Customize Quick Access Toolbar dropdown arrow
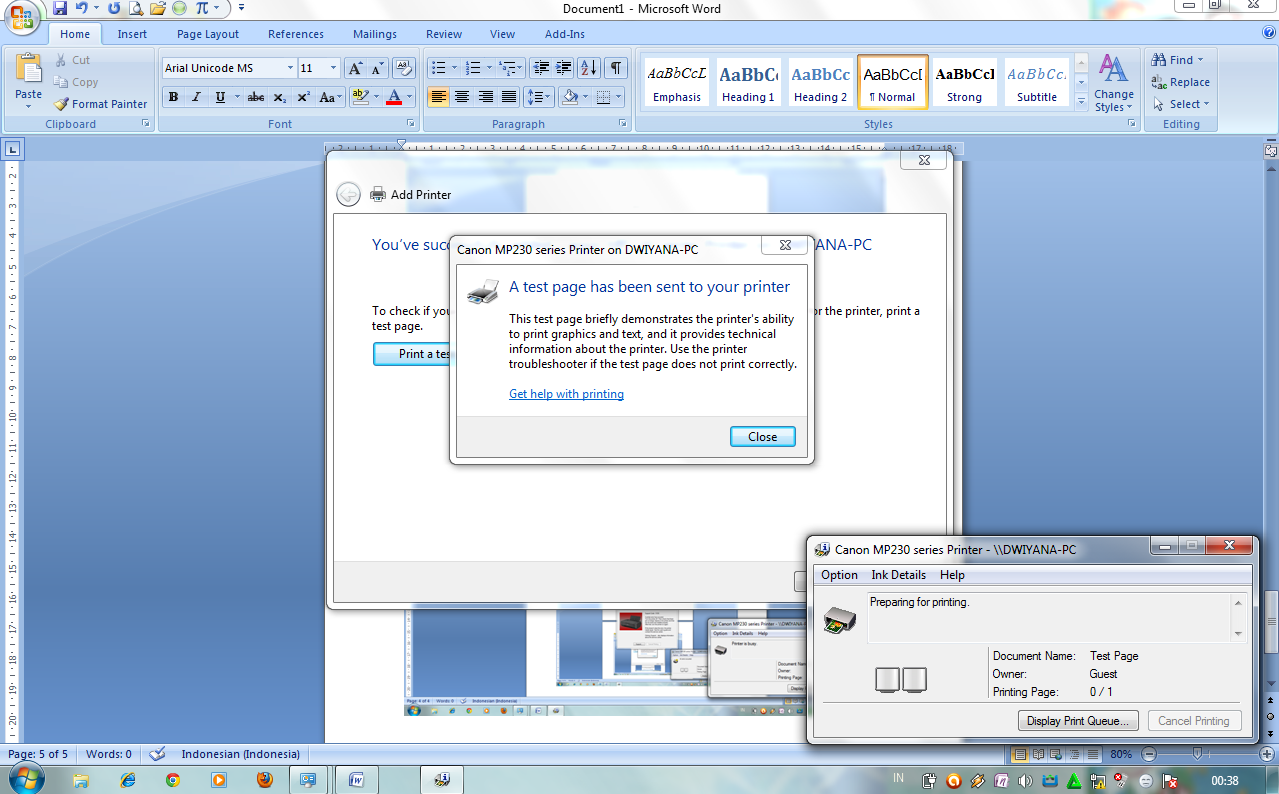The image size is (1279, 794). pos(241,8)
